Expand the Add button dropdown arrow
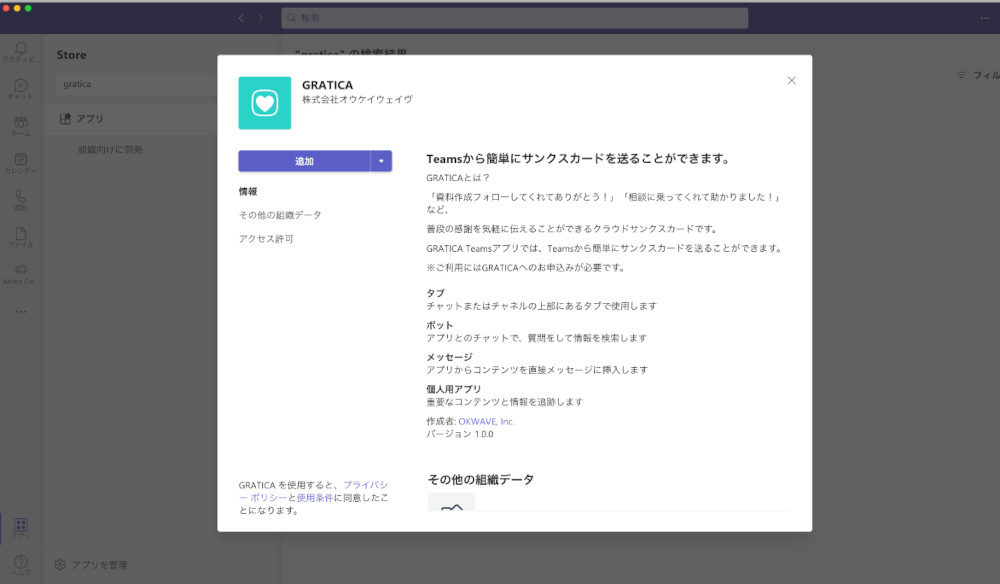The image size is (1000, 584). pos(381,161)
